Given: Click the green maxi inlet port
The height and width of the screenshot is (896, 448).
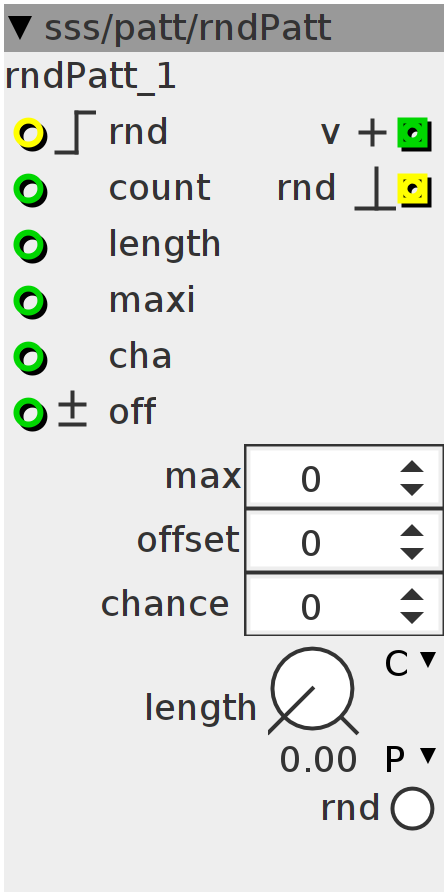Looking at the screenshot, I should (x=29, y=302).
